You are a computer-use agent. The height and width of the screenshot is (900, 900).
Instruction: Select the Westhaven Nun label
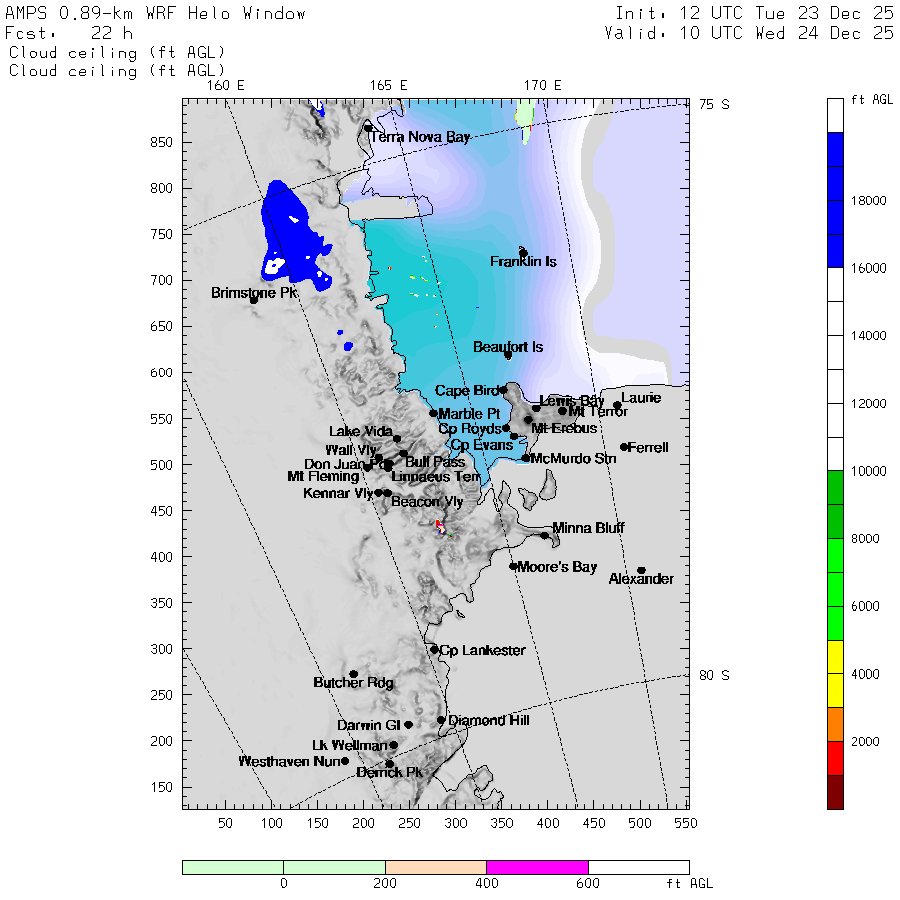coord(290,762)
